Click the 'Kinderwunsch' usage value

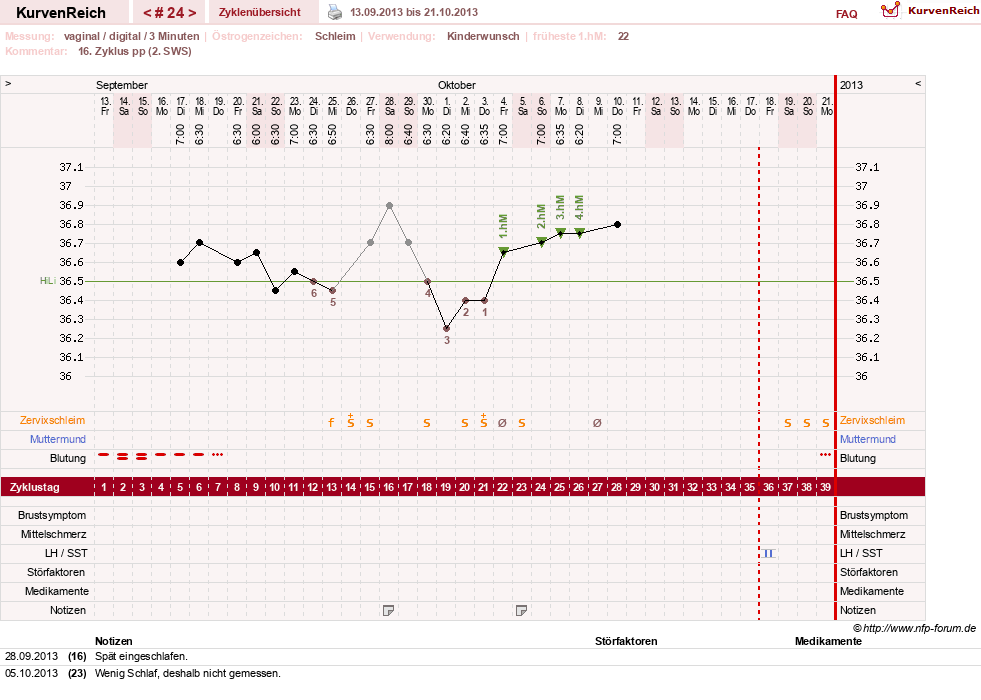[483, 36]
